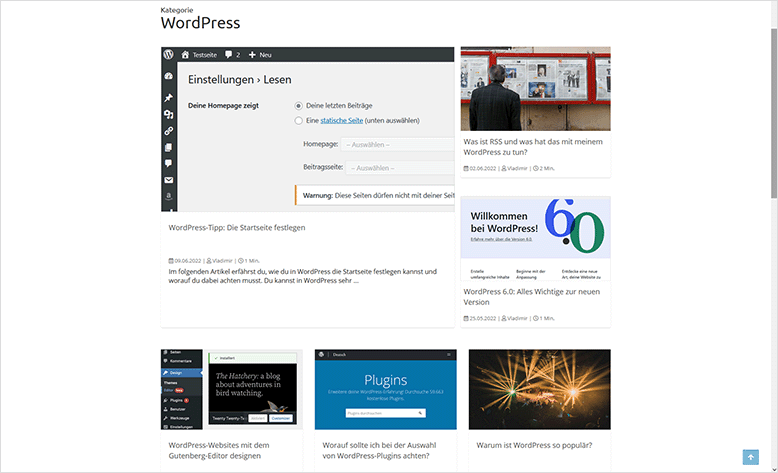The height and width of the screenshot is (473, 778).
Task: Click the newspaper wall RSS post image
Action: click(535, 89)
